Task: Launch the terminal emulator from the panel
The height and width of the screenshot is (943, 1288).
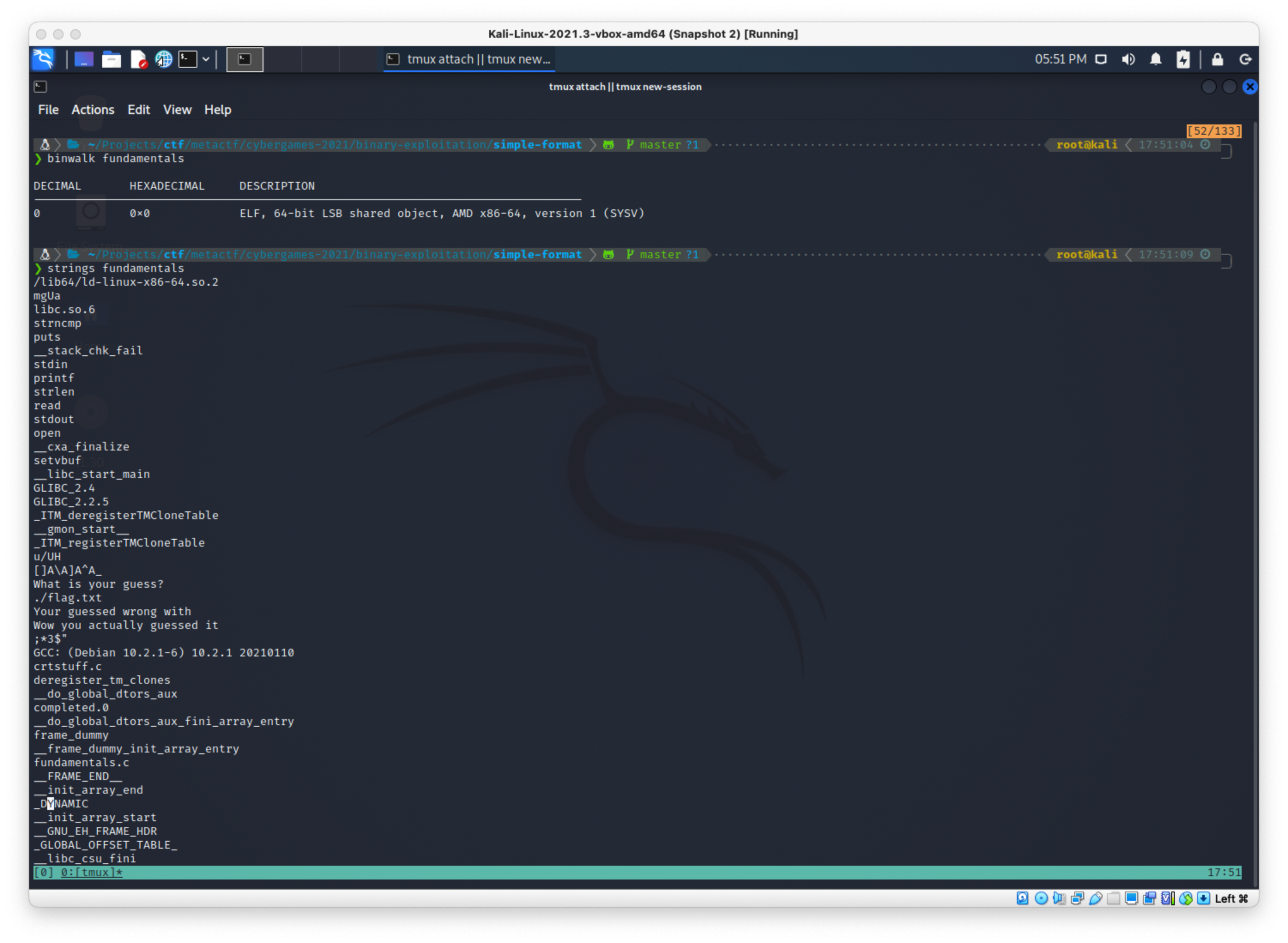Action: (188, 59)
